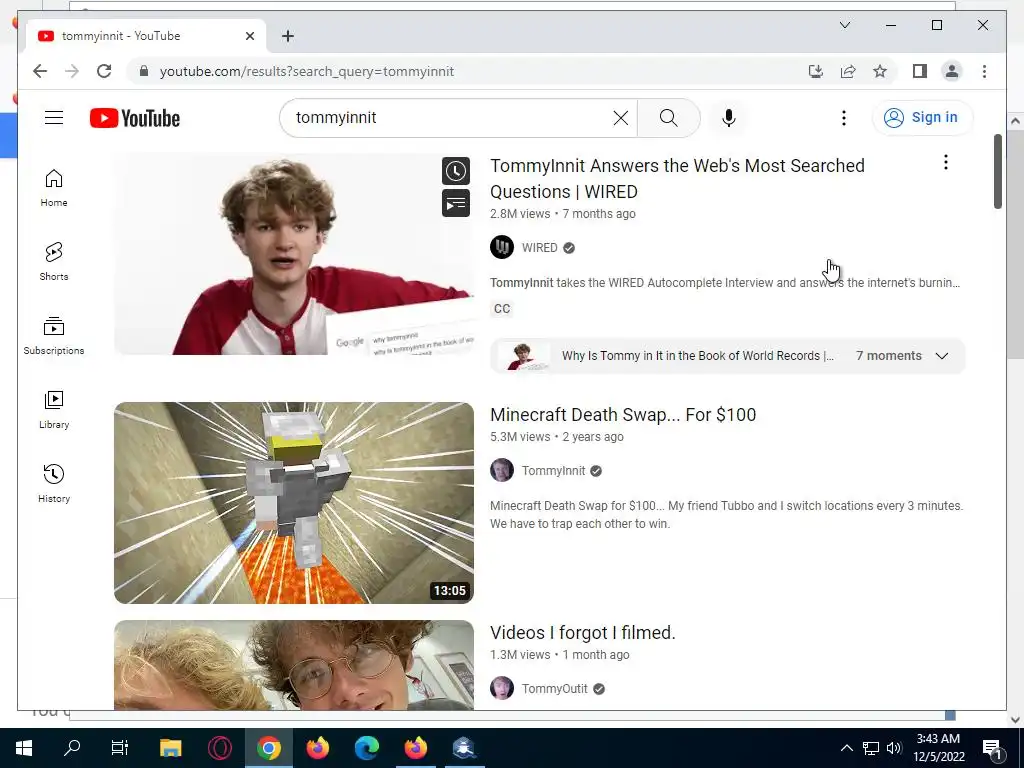The image size is (1024, 768).
Task: Open Windows Start menu
Action: click(x=24, y=748)
